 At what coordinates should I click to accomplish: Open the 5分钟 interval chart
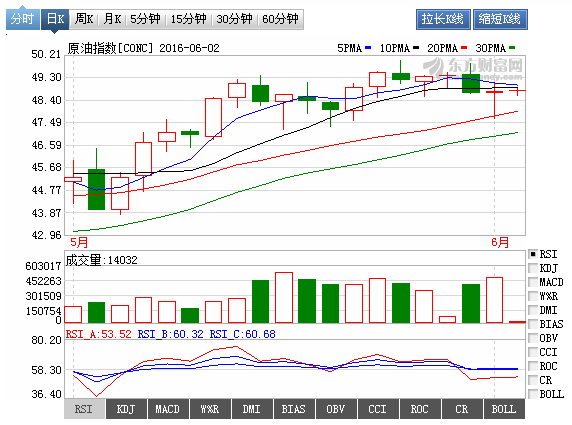[x=145, y=19]
